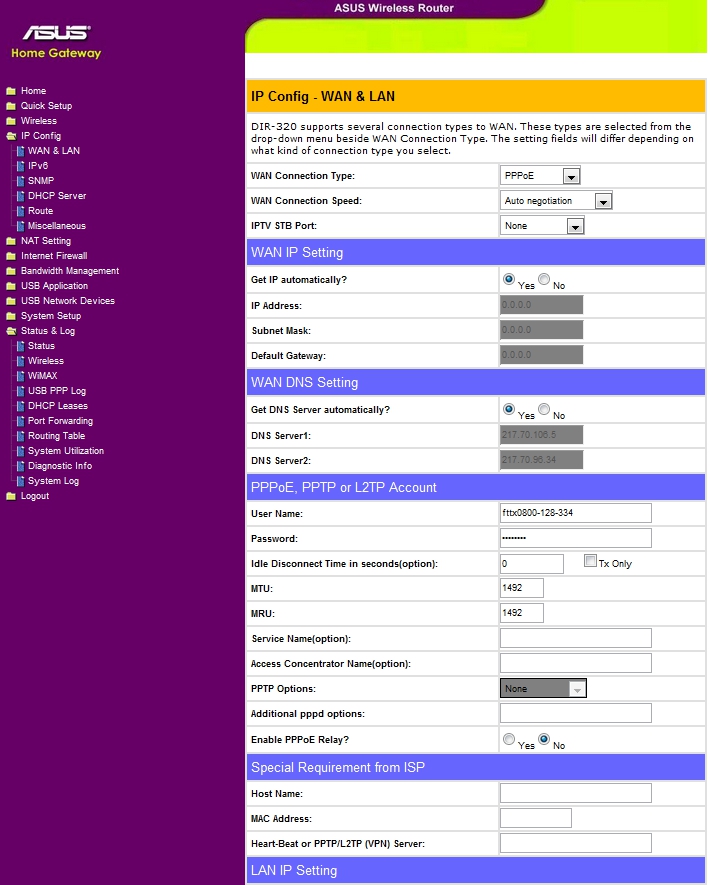Select Yes for Enable PPPoE Relay
Image resolution: width=710 pixels, height=885 pixels.
point(509,740)
